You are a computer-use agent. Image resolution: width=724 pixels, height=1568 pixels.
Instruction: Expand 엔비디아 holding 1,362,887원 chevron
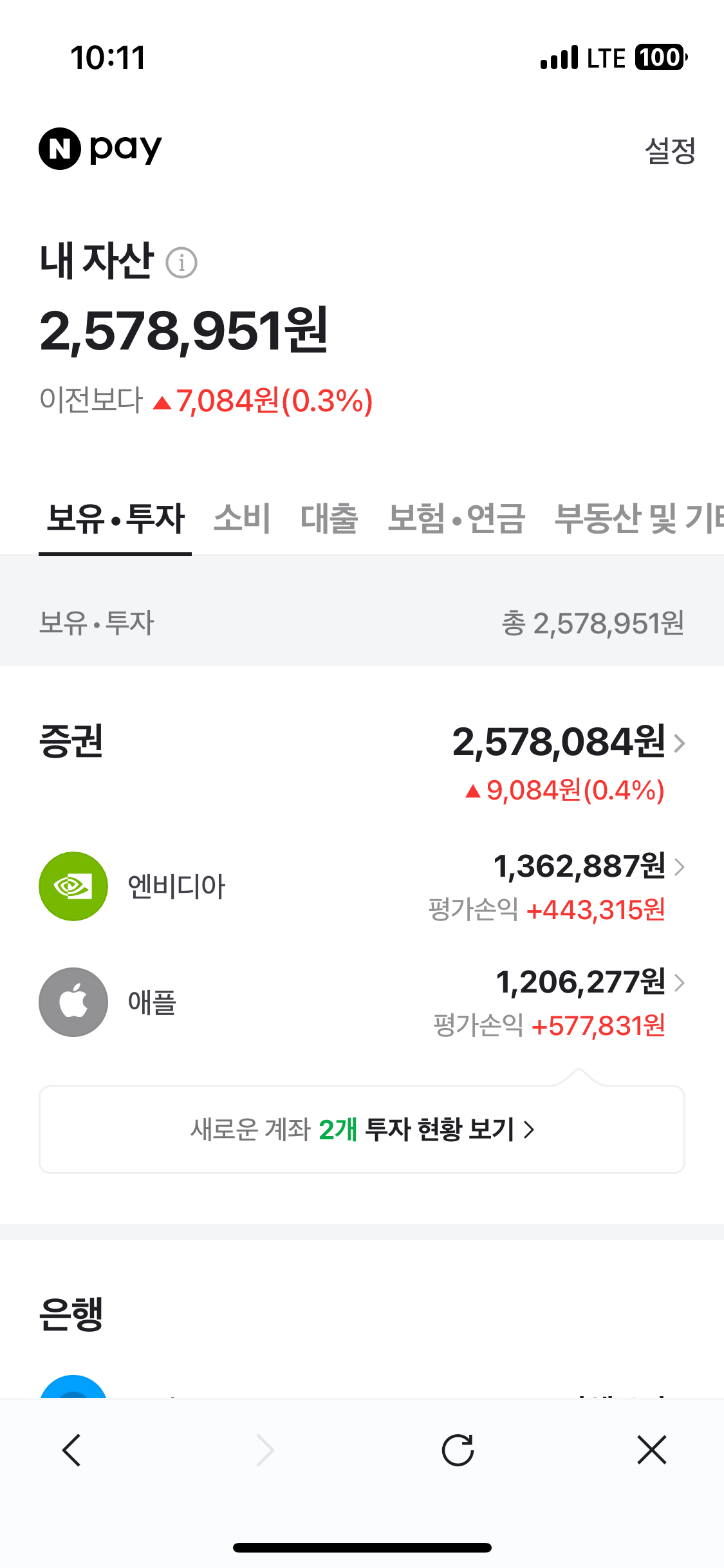pos(679,867)
